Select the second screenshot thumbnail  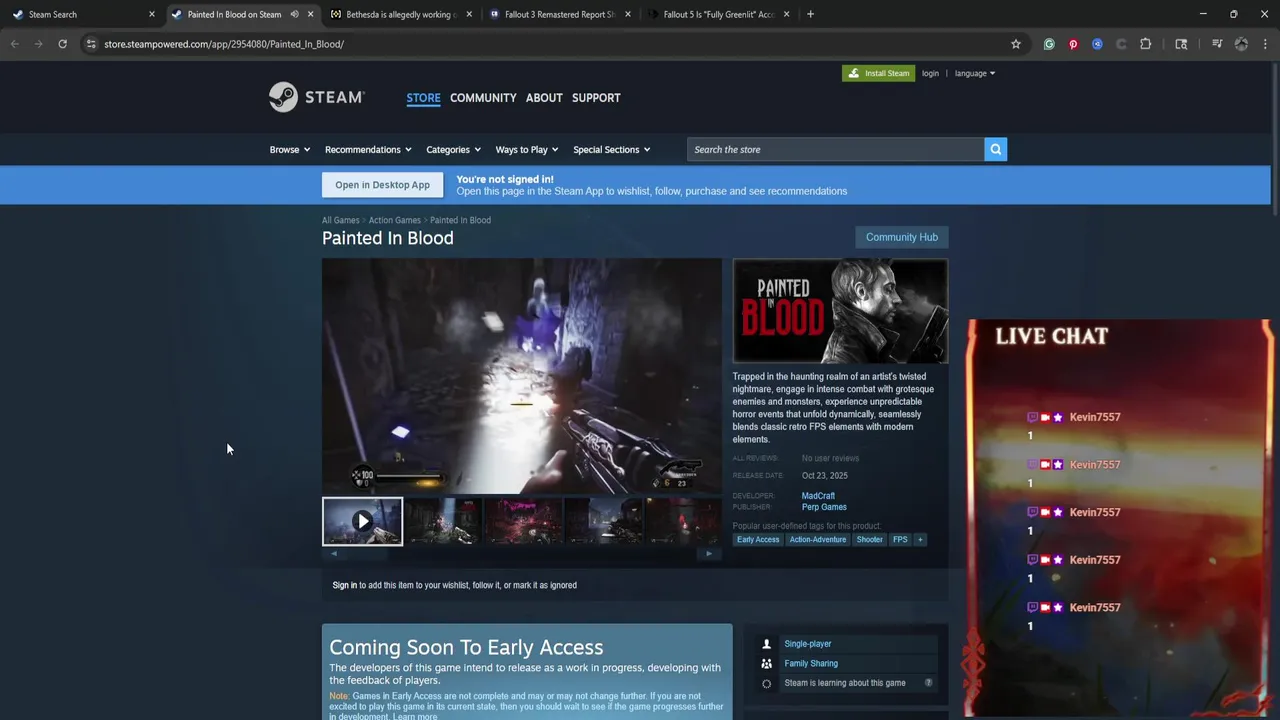coord(443,521)
